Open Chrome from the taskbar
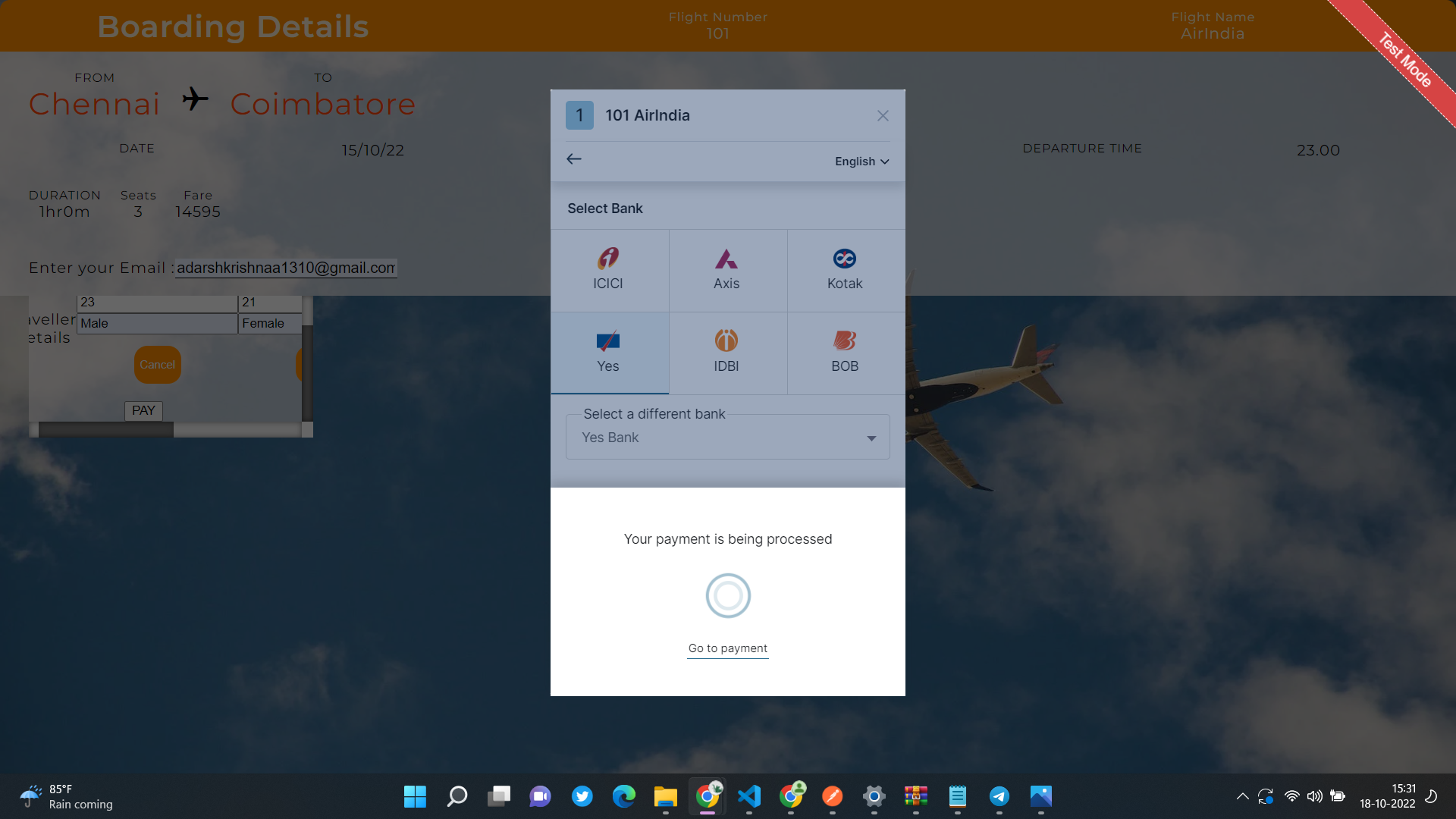The height and width of the screenshot is (819, 1456). [x=707, y=797]
